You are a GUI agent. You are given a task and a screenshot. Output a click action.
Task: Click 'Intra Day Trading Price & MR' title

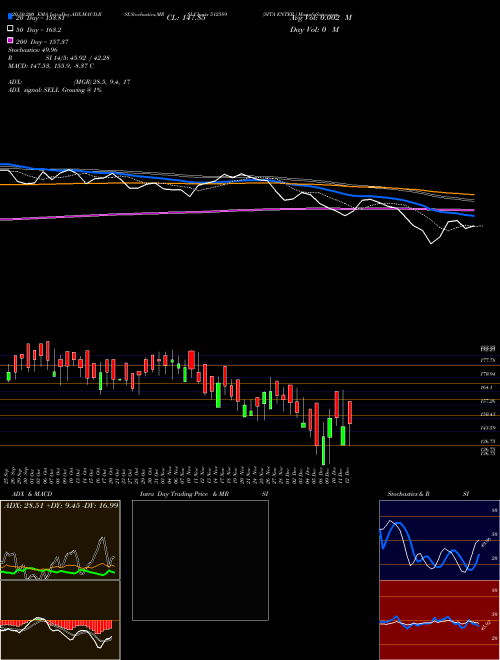(x=184, y=494)
